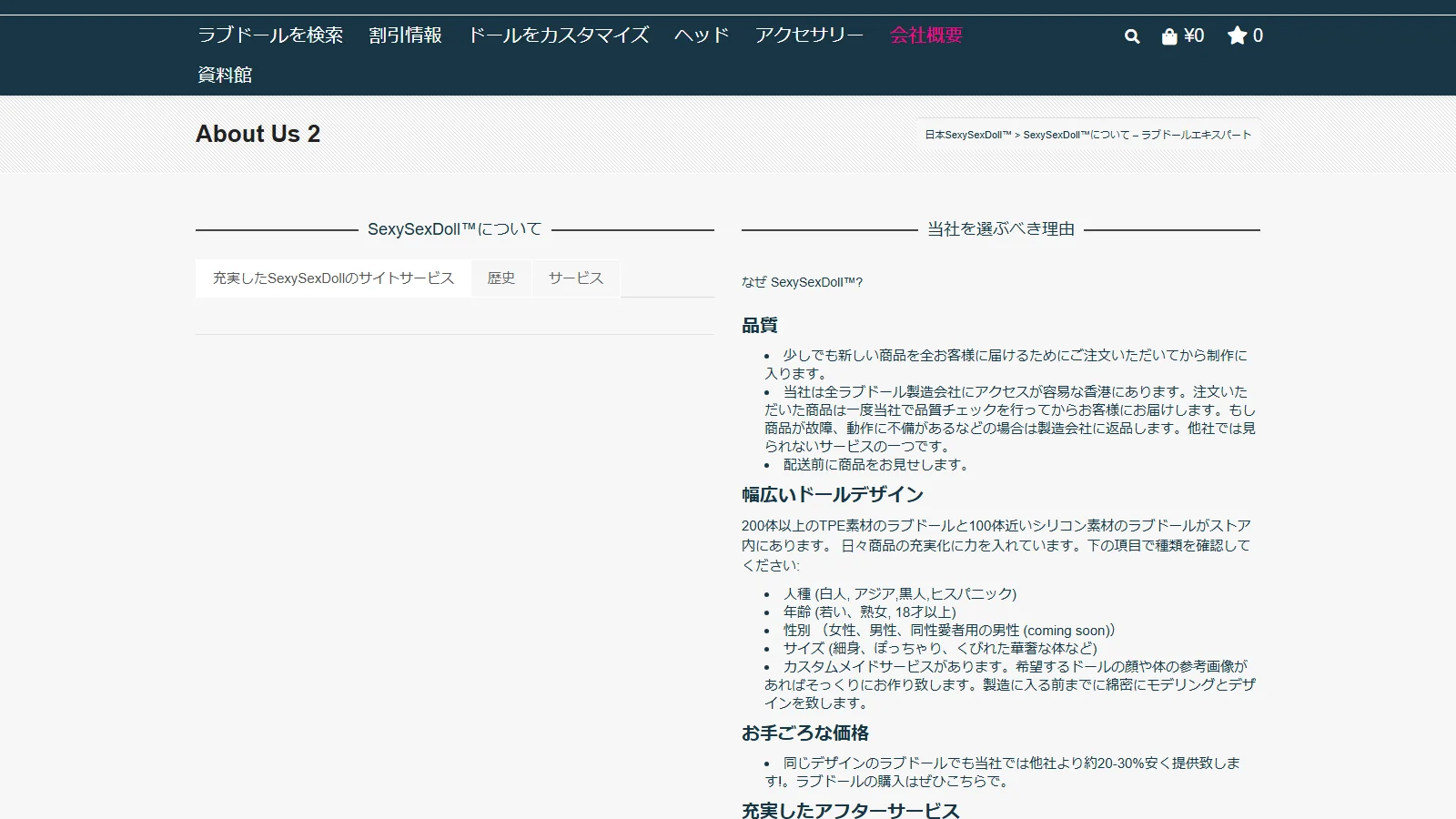1456x819 pixels.
Task: Click the 性別 bullet with coming soon
Action: (949, 631)
